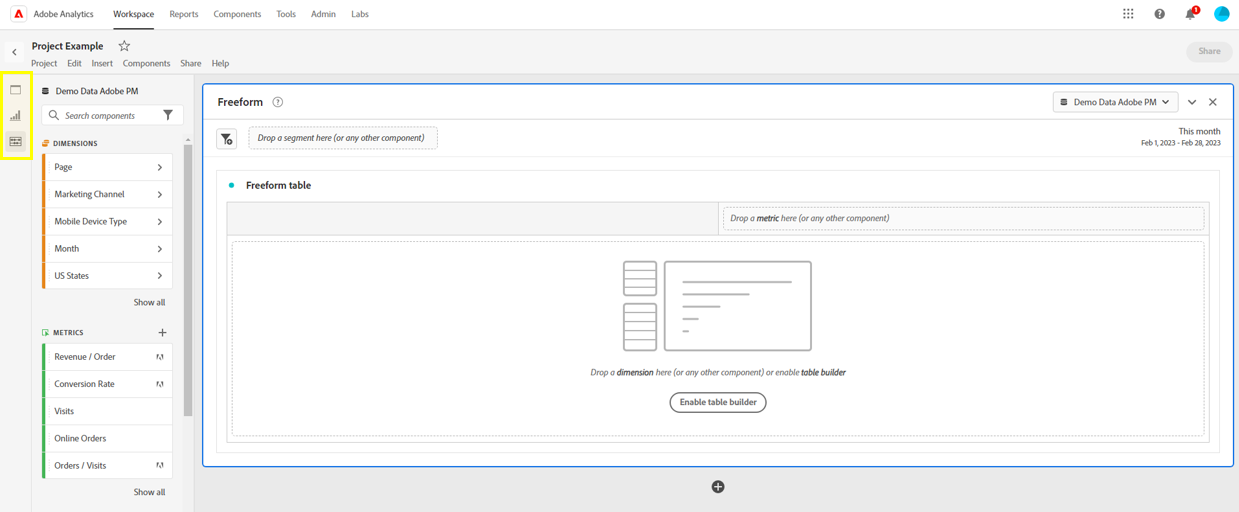Open the Tools top menu
The height and width of the screenshot is (512, 1239).
pyautogui.click(x=286, y=14)
